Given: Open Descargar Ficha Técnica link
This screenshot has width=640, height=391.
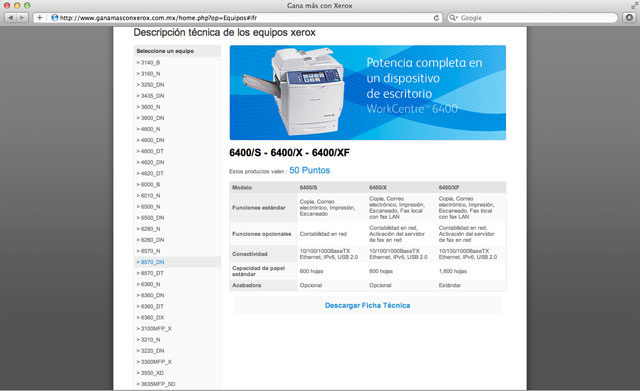Looking at the screenshot, I should pos(367,305).
